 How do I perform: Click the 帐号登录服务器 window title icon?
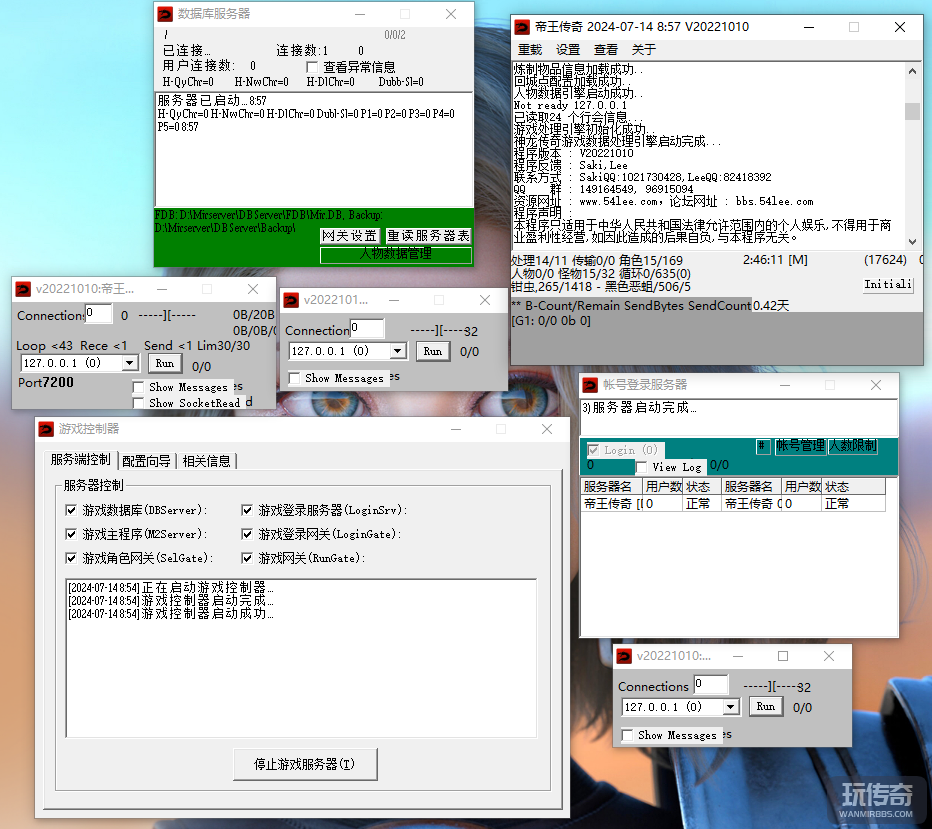tap(590, 385)
